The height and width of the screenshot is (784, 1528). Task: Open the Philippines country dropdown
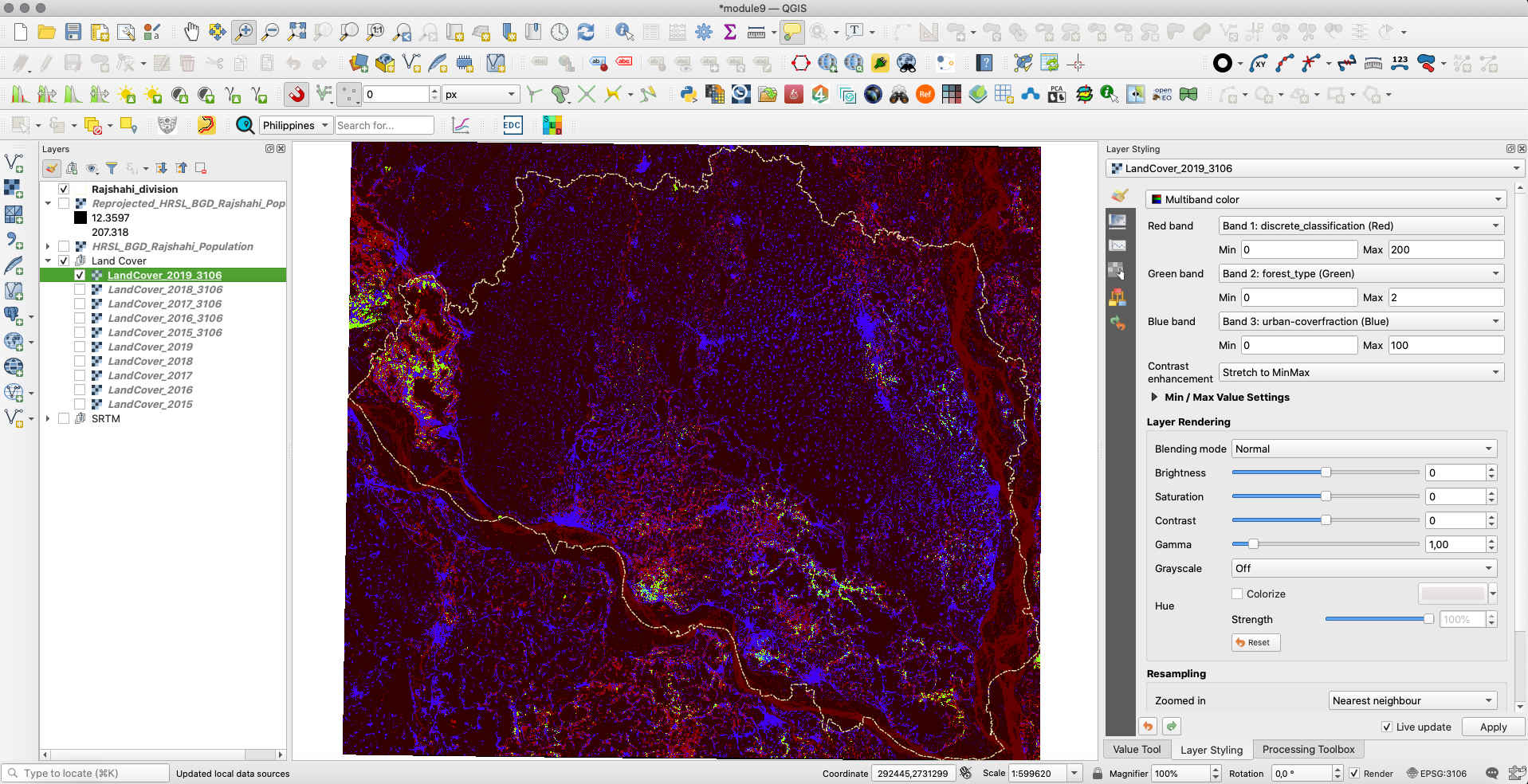pyautogui.click(x=297, y=125)
